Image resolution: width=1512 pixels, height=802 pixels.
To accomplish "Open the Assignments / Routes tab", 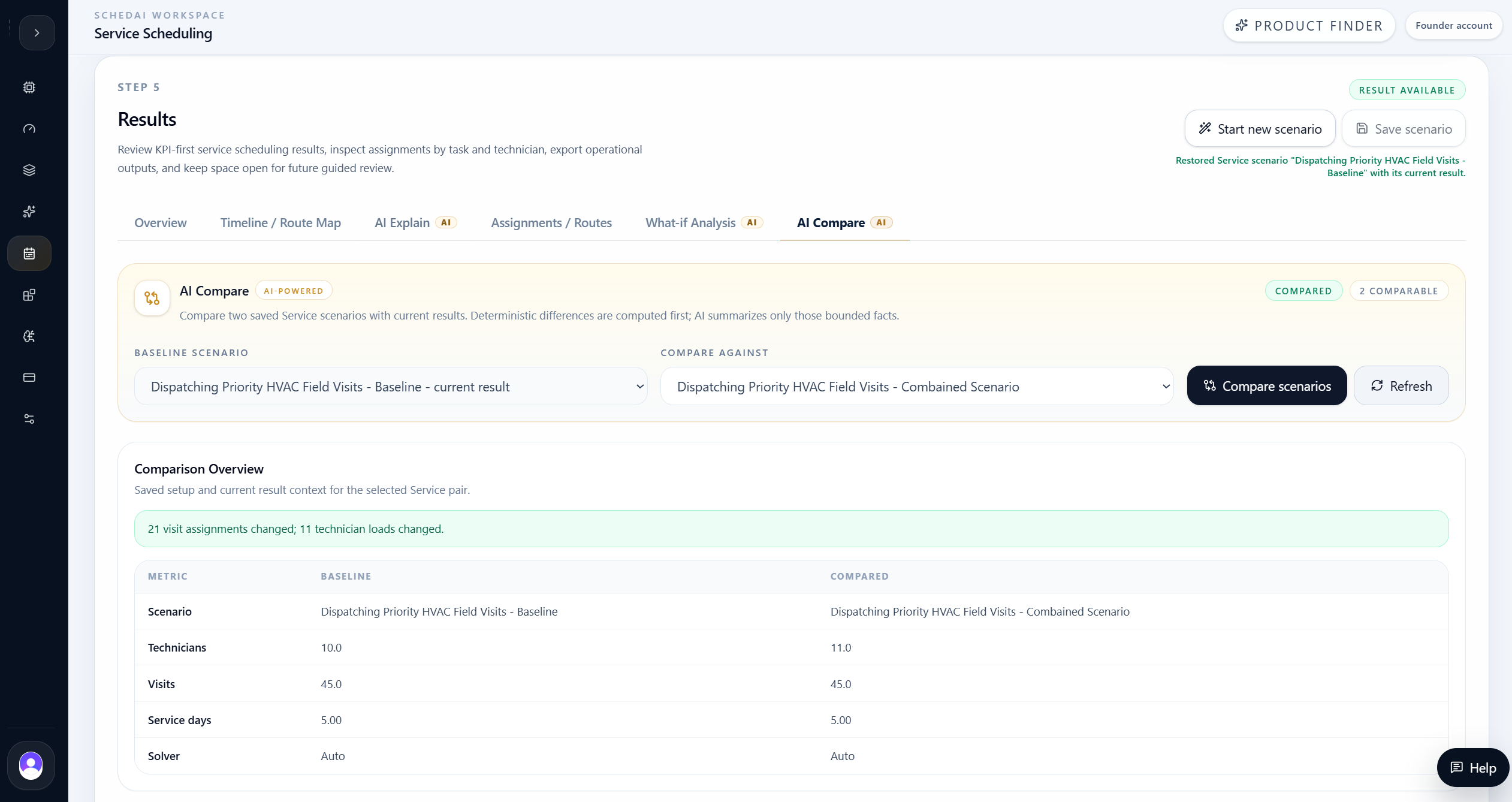I will point(551,223).
